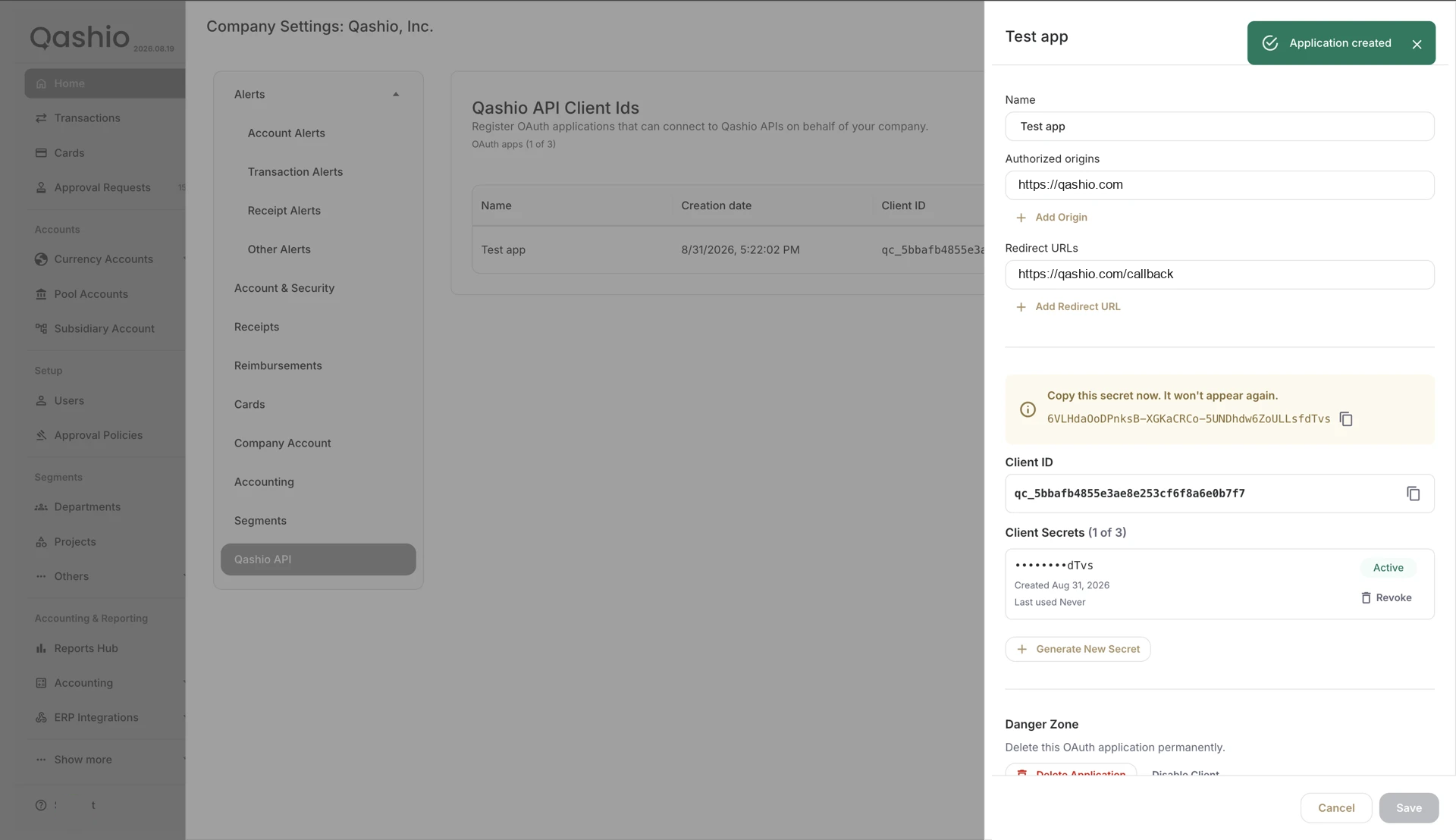This screenshot has height=840, width=1456.
Task: Click the Approval Requests stamp icon
Action: [x=41, y=187]
